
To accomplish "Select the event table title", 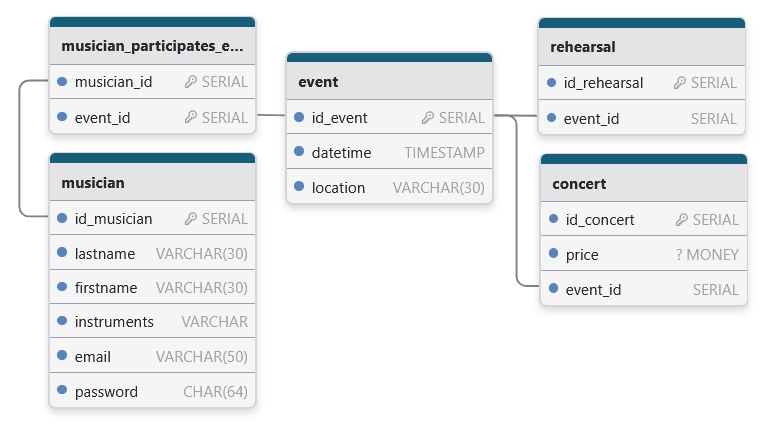I will 389,82.
